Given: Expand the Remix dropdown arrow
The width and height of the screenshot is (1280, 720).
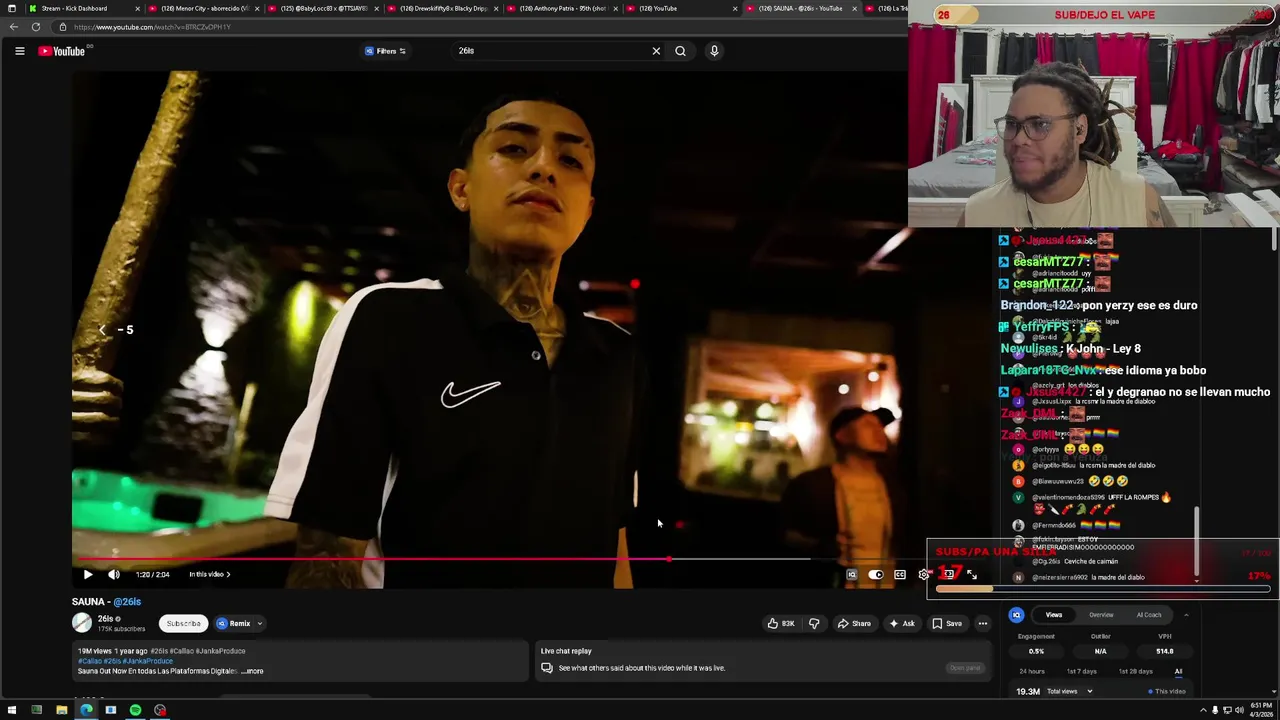Looking at the screenshot, I should tap(260, 623).
